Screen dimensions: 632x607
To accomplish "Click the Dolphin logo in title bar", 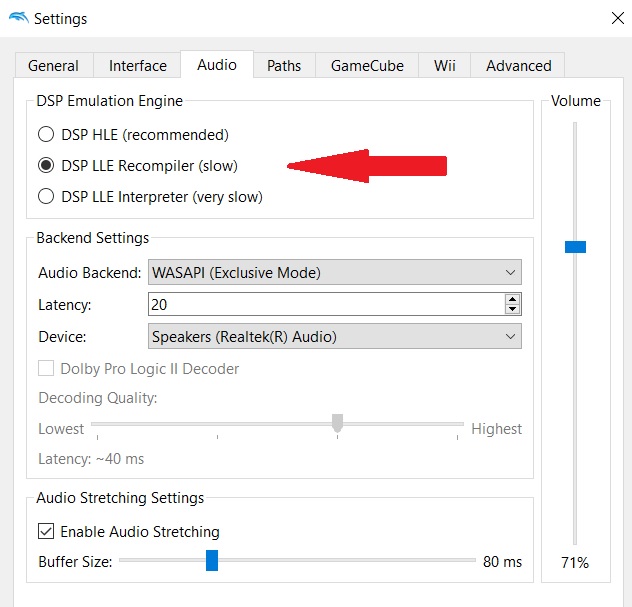I will pyautogui.click(x=17, y=18).
